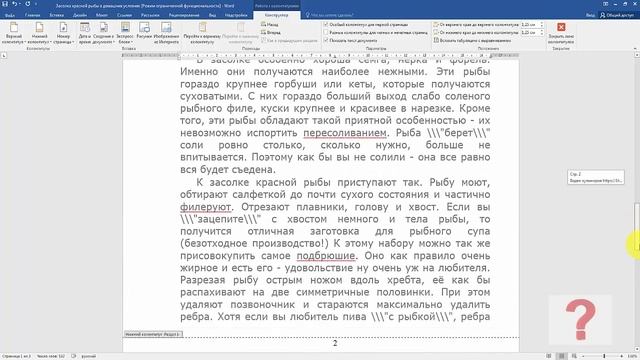Click page count indicator in status bar
This screenshot has width=640, height=360.
[17, 356]
